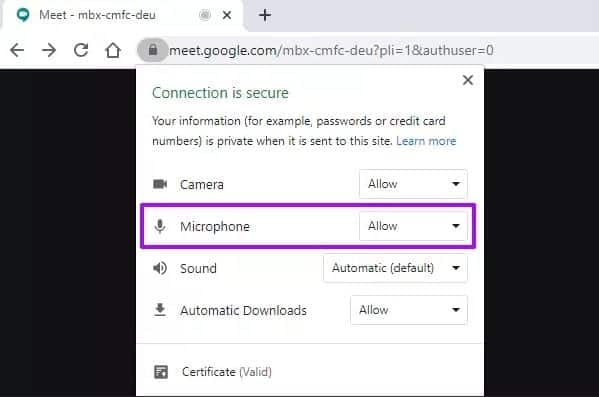The image size is (599, 397).
Task: Close the site information popup
Action: [468, 80]
